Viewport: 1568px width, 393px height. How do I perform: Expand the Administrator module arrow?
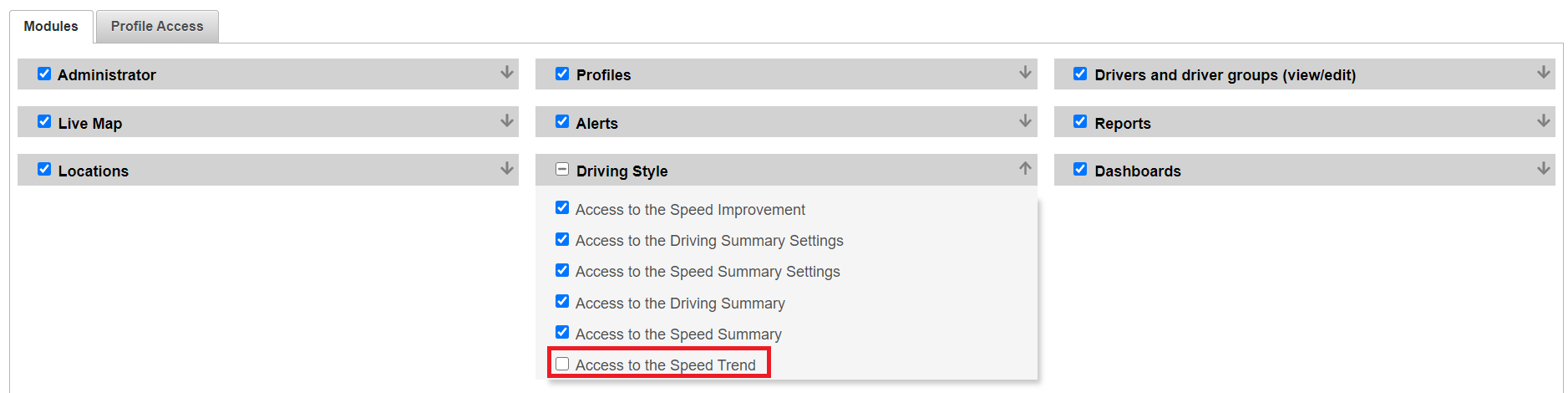(506, 73)
